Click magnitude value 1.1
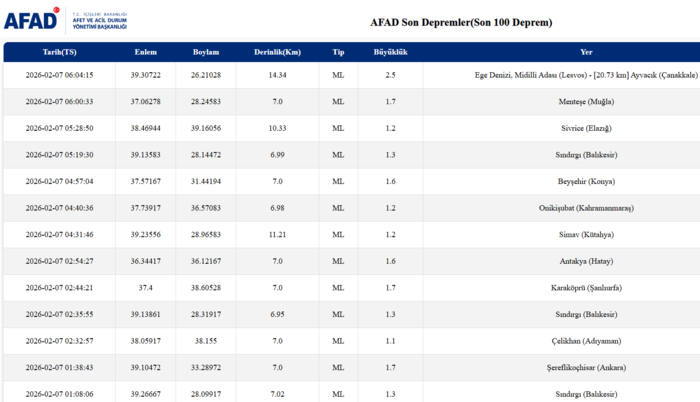The image size is (700, 402). pyautogui.click(x=390, y=341)
